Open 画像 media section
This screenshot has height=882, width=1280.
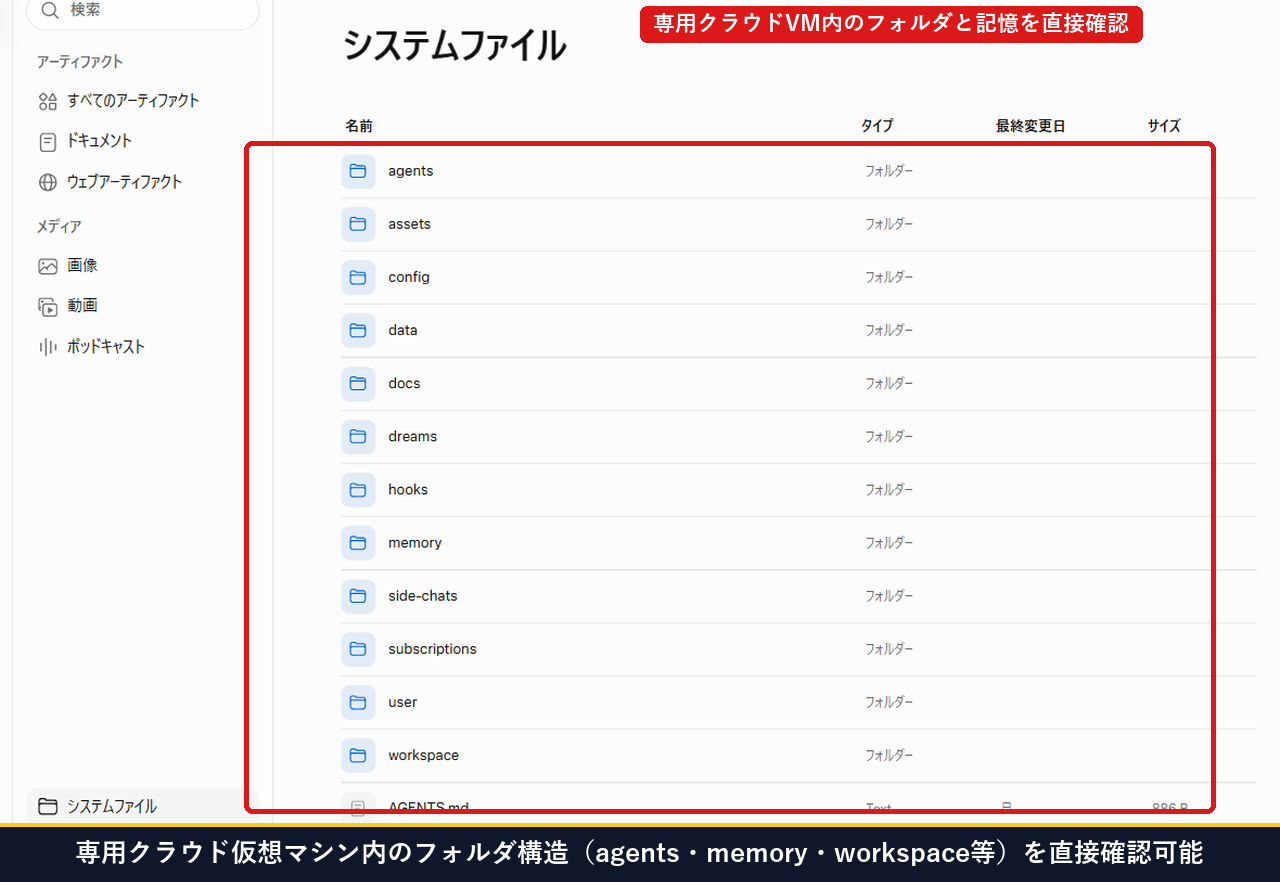coord(83,266)
